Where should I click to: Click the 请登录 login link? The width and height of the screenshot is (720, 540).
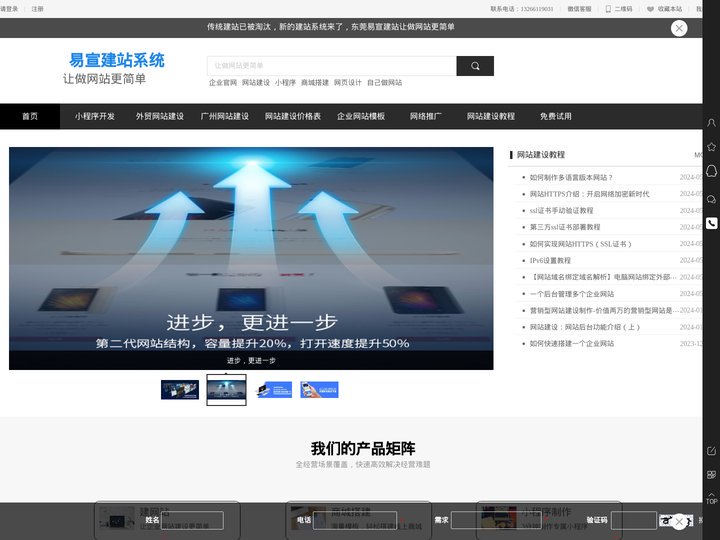point(9,9)
